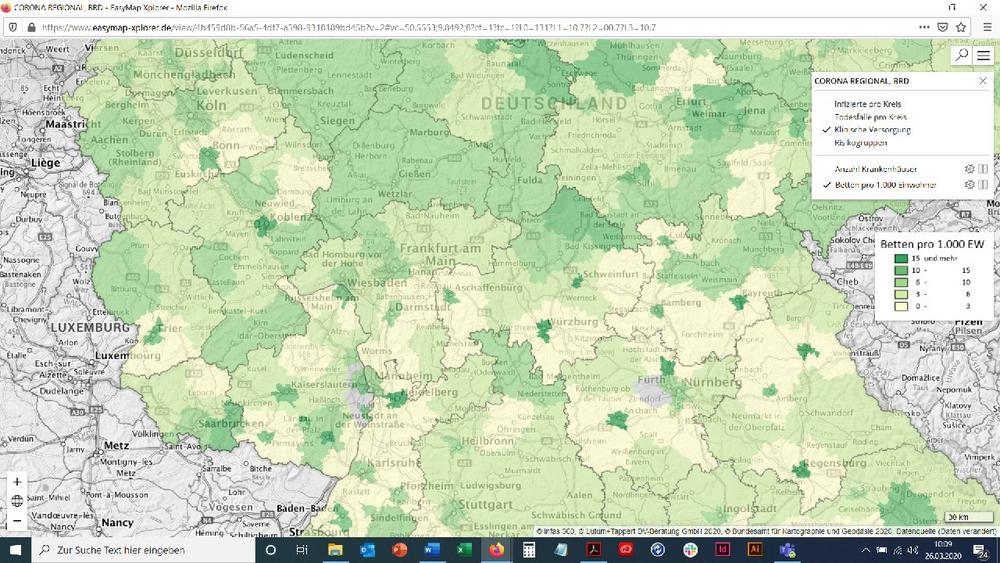Image resolution: width=1000 pixels, height=563 pixels.
Task: Close the CORONA REGIONAL, BRD panel
Action: pyautogui.click(x=983, y=81)
